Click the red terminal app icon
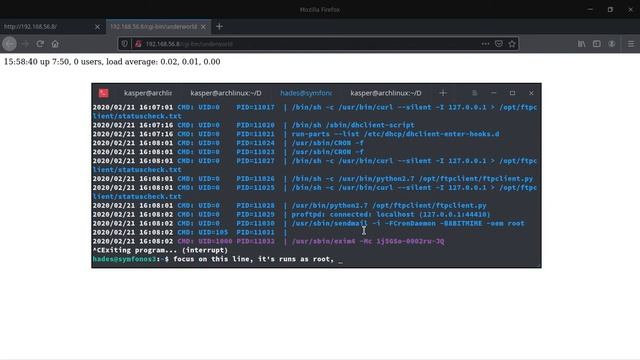Viewport: 640px width, 360px height. click(x=104, y=93)
